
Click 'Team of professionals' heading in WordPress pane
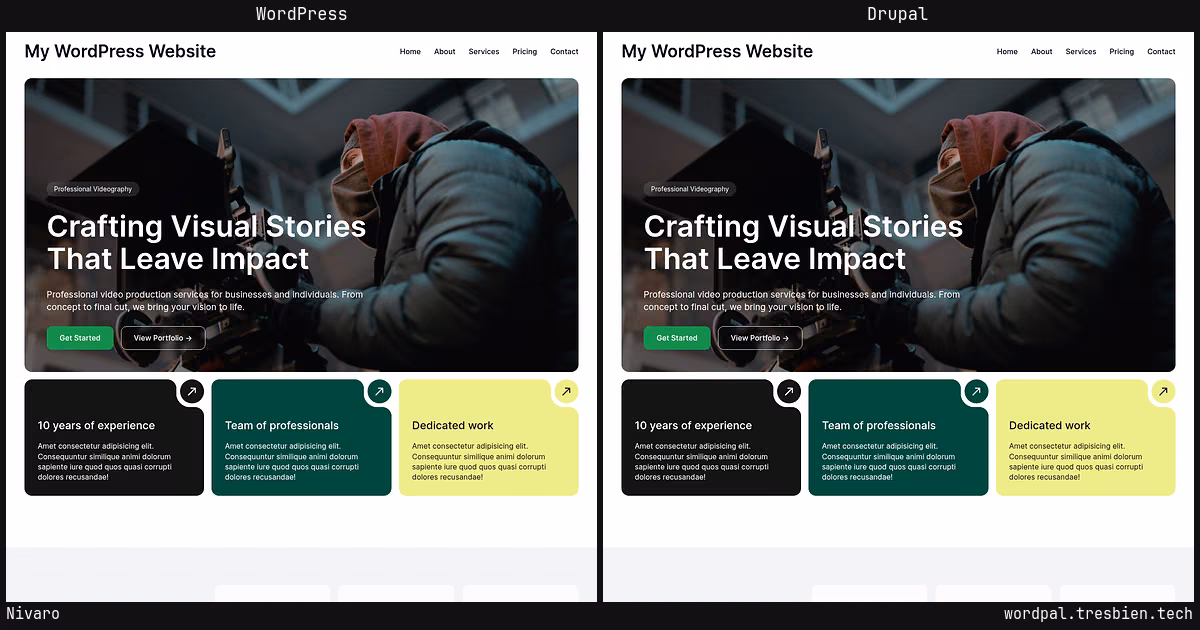coord(282,425)
